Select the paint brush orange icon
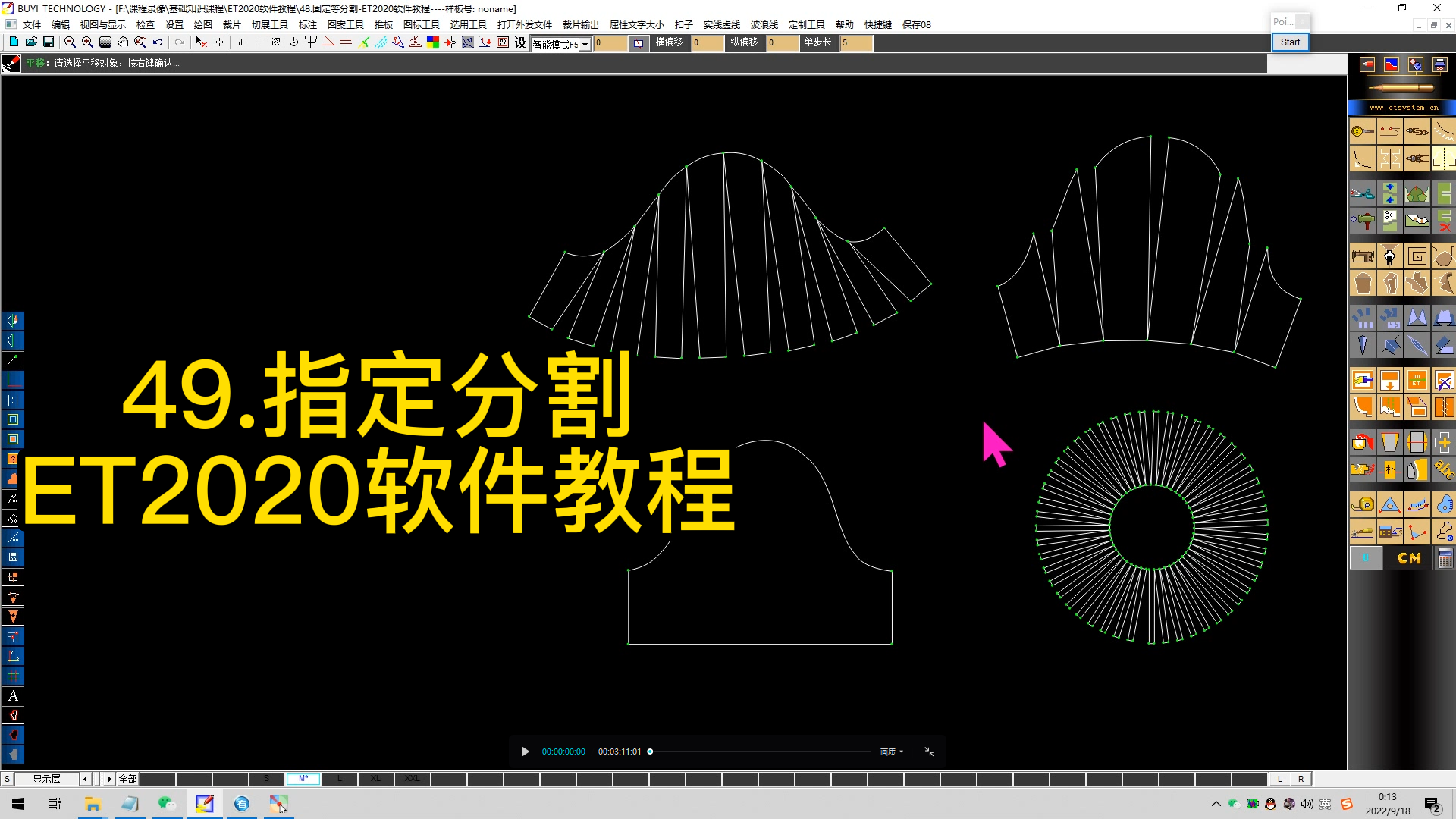Viewport: 1456px width, 819px height. 1363,380
